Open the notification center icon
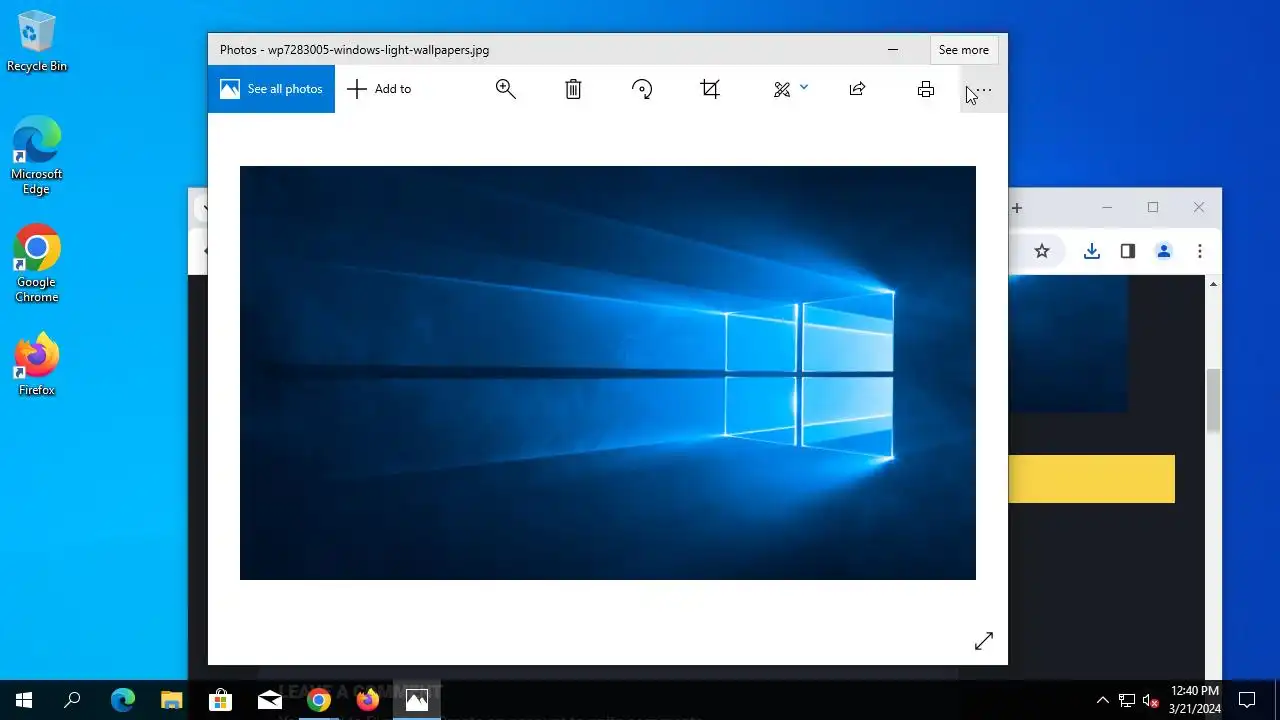 [x=1247, y=700]
